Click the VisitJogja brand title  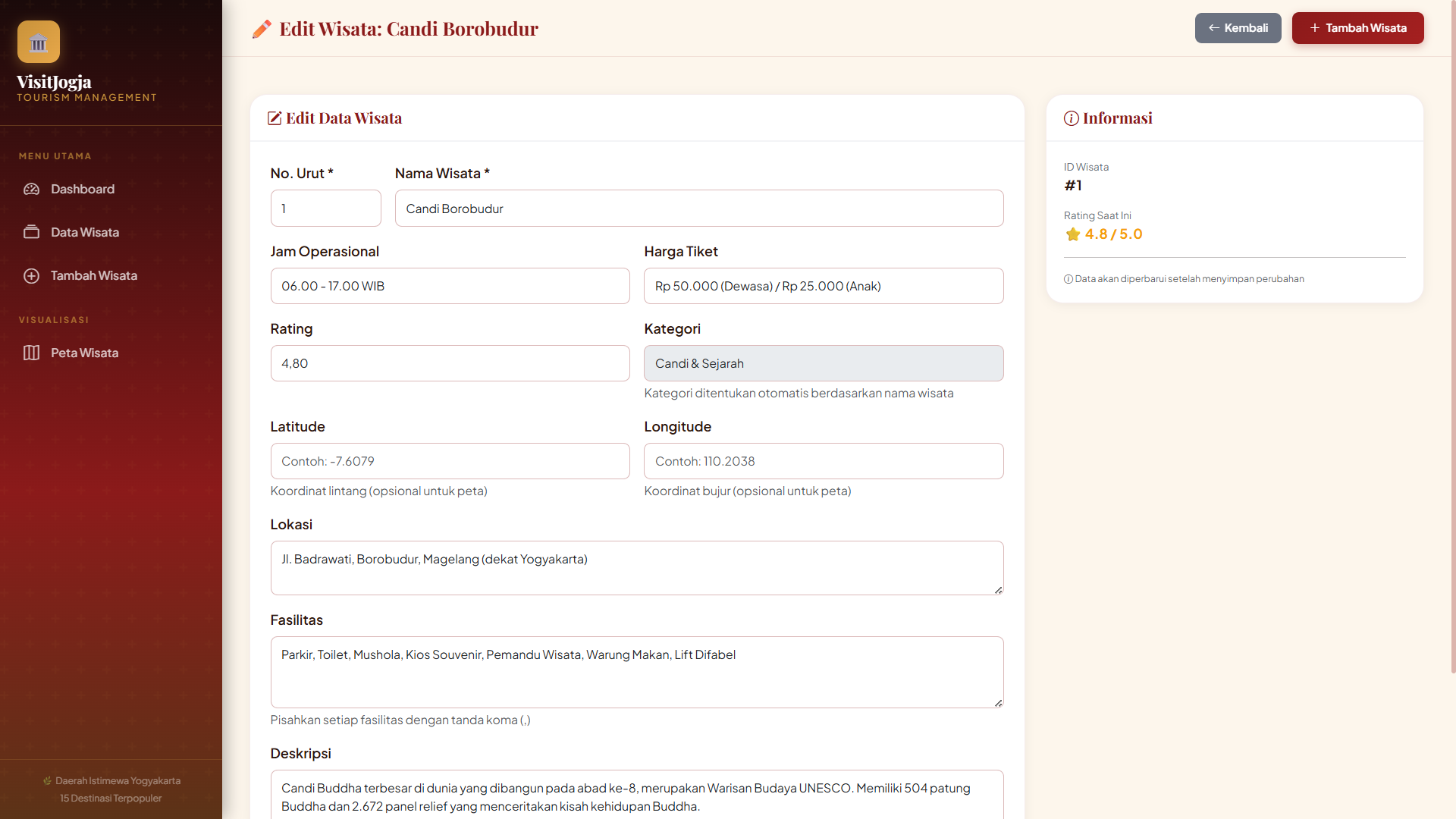pyautogui.click(x=54, y=82)
